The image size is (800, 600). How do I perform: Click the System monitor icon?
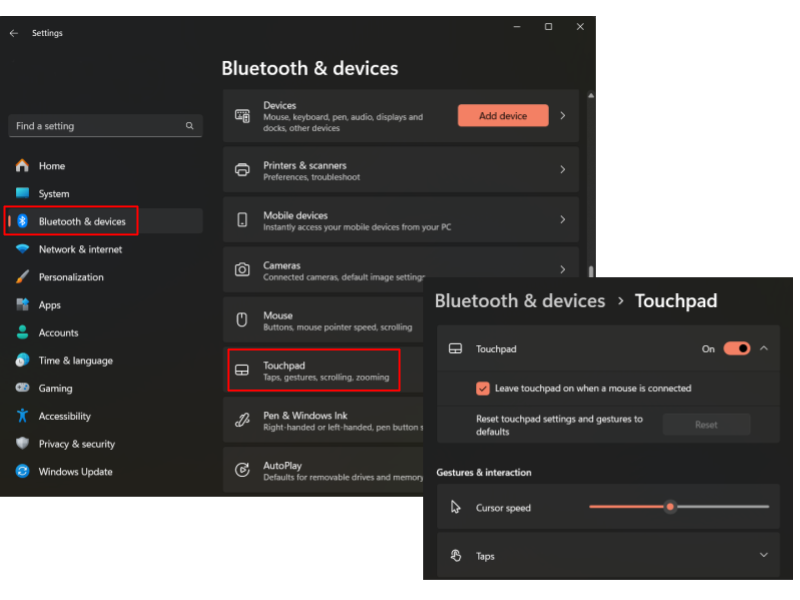click(x=22, y=193)
